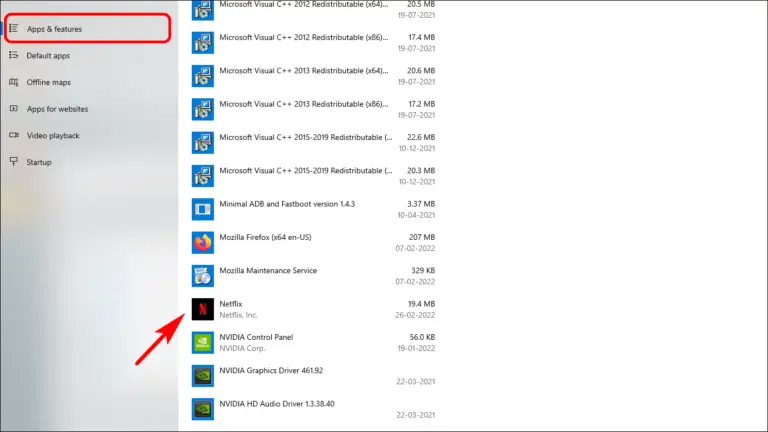Viewport: 768px width, 432px height.
Task: Click the Visual C++ 2015-2019 x64 22.6 MB icon
Action: 203,143
